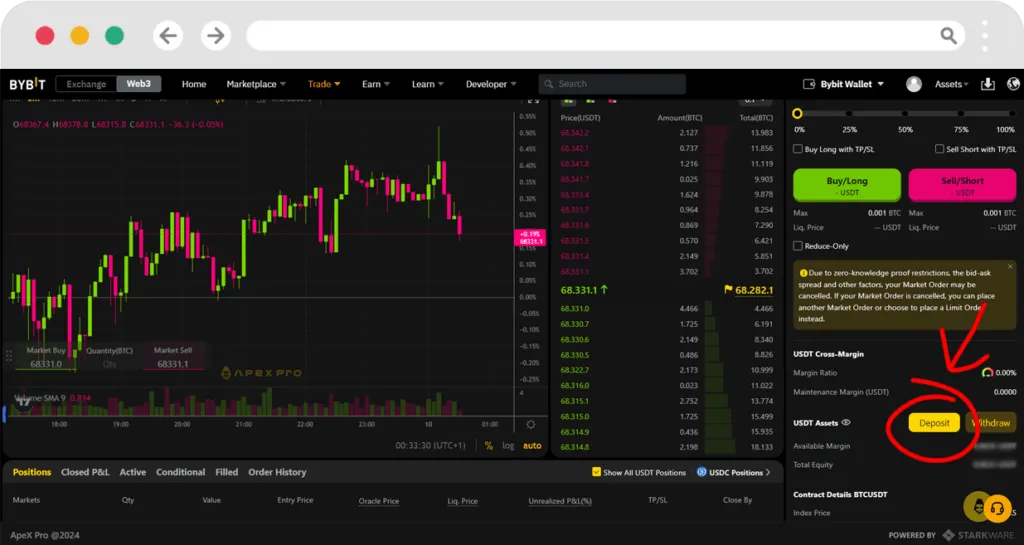The height and width of the screenshot is (545, 1024).
Task: Click the wallet icon beside Bybit Wallet
Action: [808, 84]
